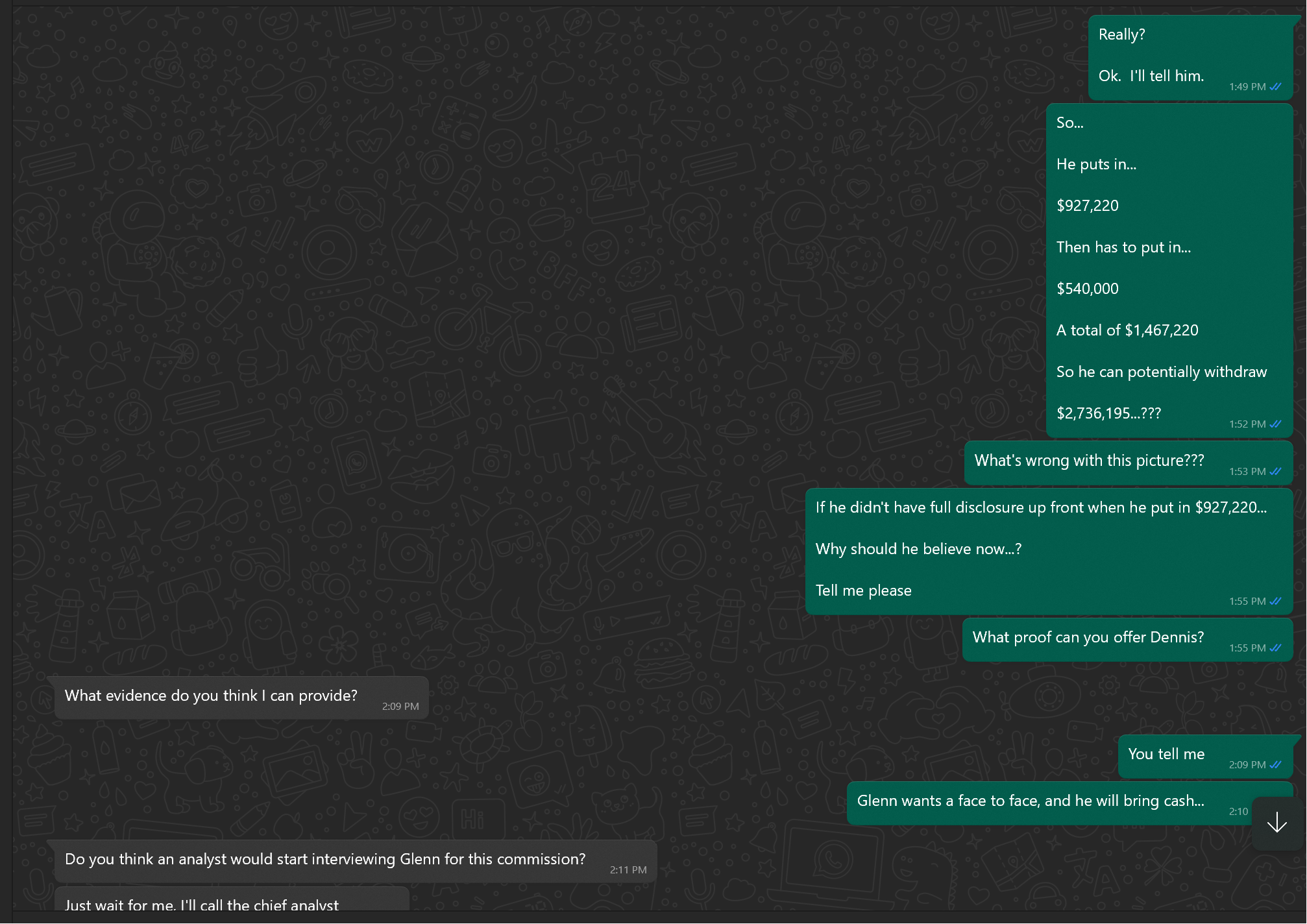Click 'So he can potentially withdraw' line

[x=1161, y=372]
